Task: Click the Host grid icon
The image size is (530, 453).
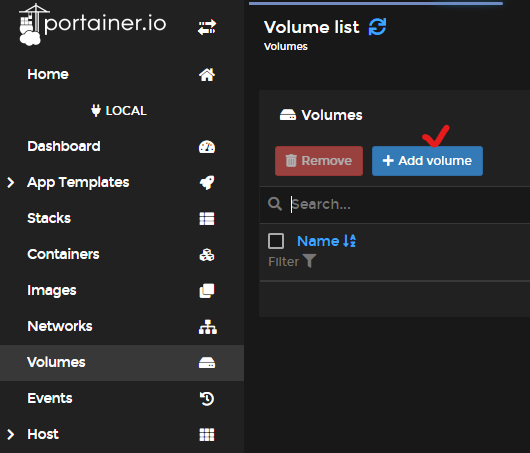Action: [x=207, y=435]
